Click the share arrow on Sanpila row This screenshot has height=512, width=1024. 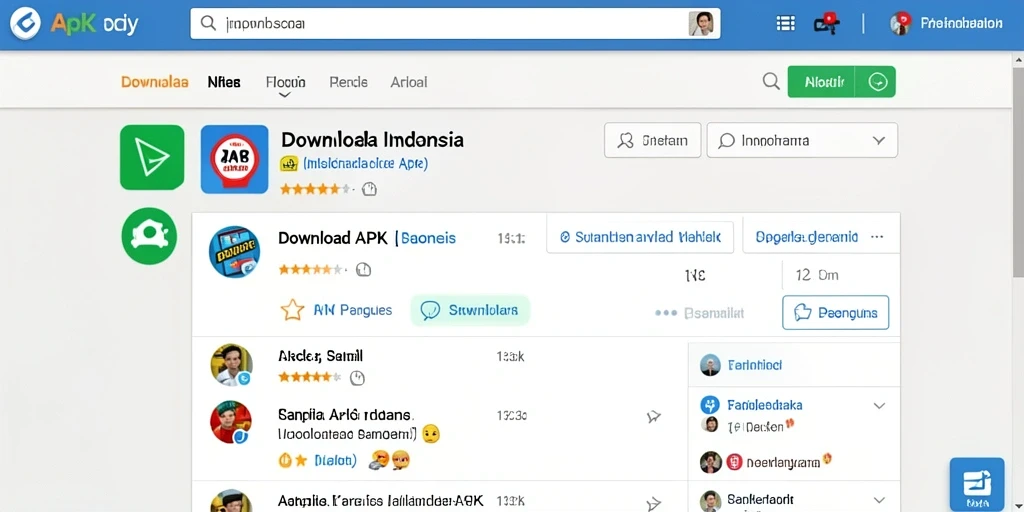tap(654, 416)
